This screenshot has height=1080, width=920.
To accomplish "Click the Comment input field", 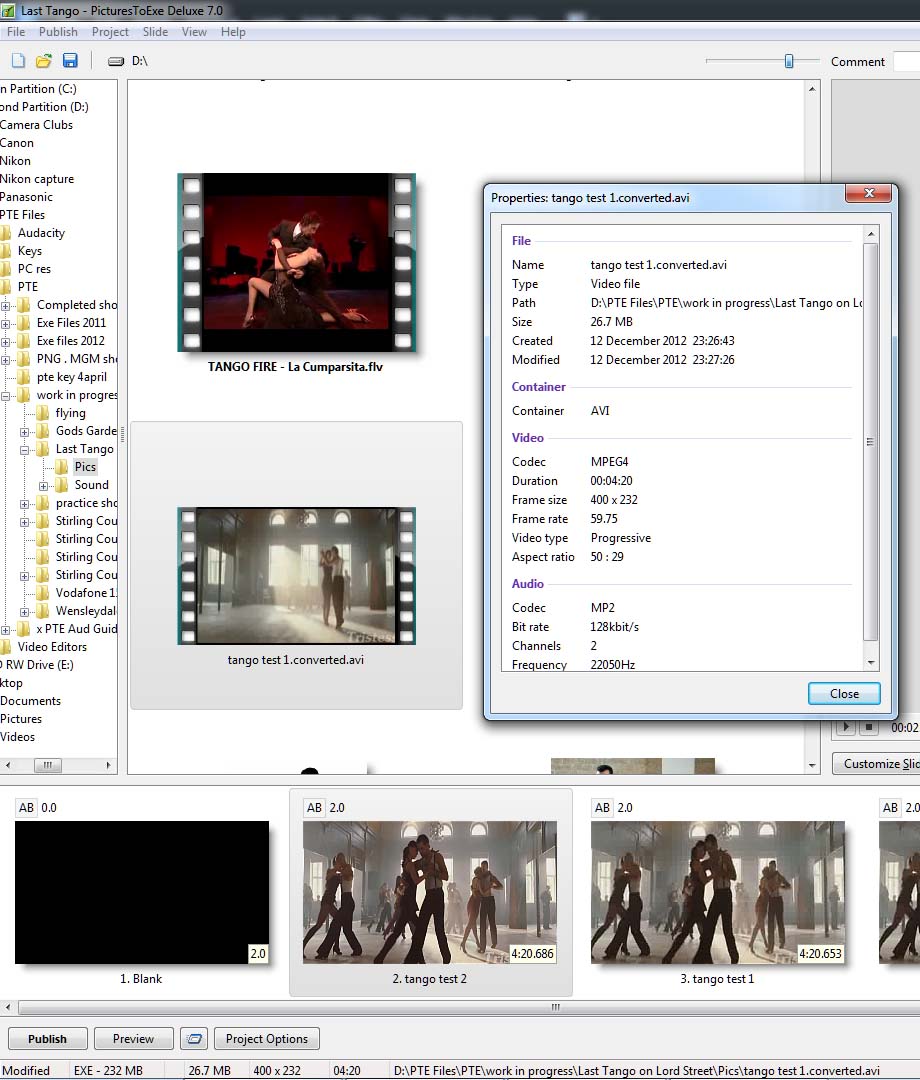I will coord(907,61).
